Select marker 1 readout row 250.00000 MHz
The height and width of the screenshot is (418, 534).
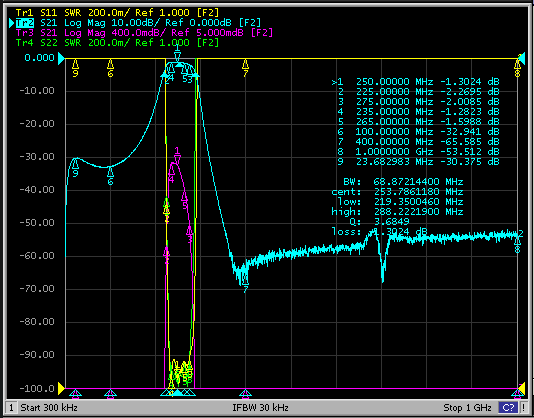(415, 82)
